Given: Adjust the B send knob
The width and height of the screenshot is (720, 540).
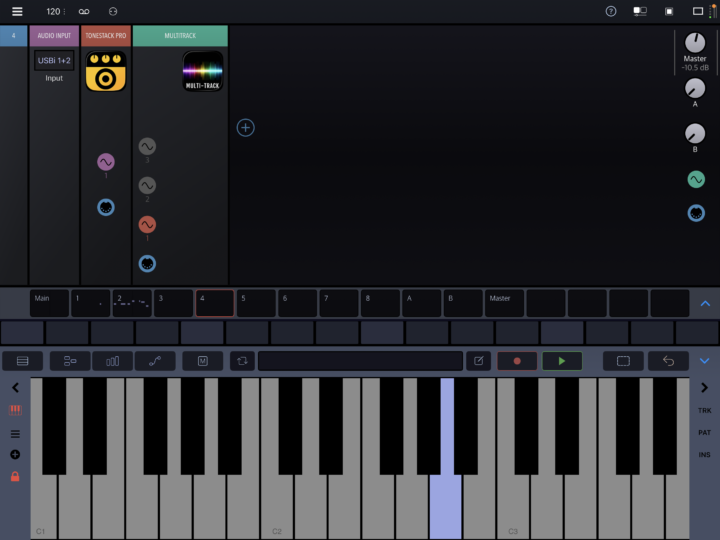Looking at the screenshot, I should click(x=695, y=134).
